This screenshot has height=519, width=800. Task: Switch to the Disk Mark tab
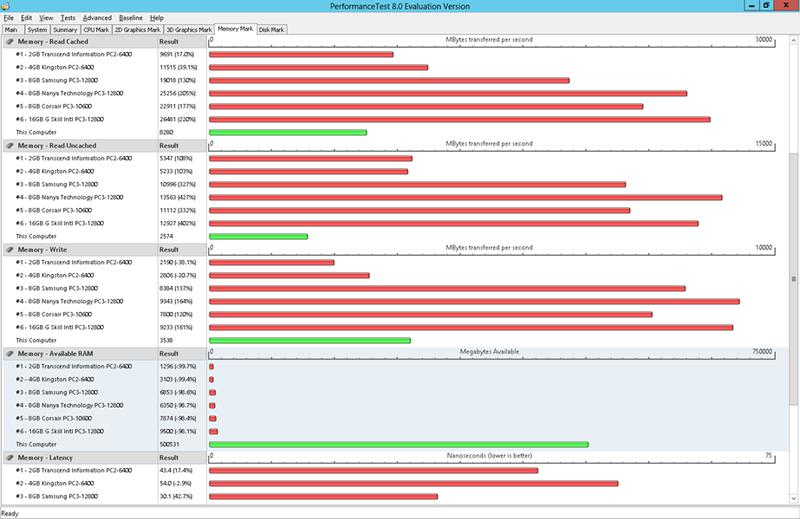coord(271,30)
